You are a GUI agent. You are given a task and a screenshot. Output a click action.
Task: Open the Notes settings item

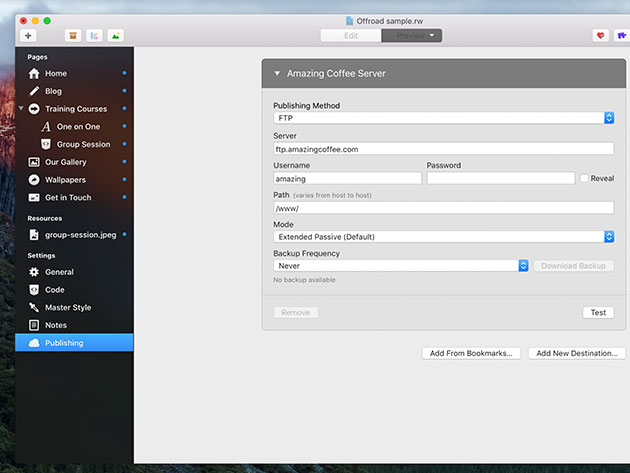74,325
